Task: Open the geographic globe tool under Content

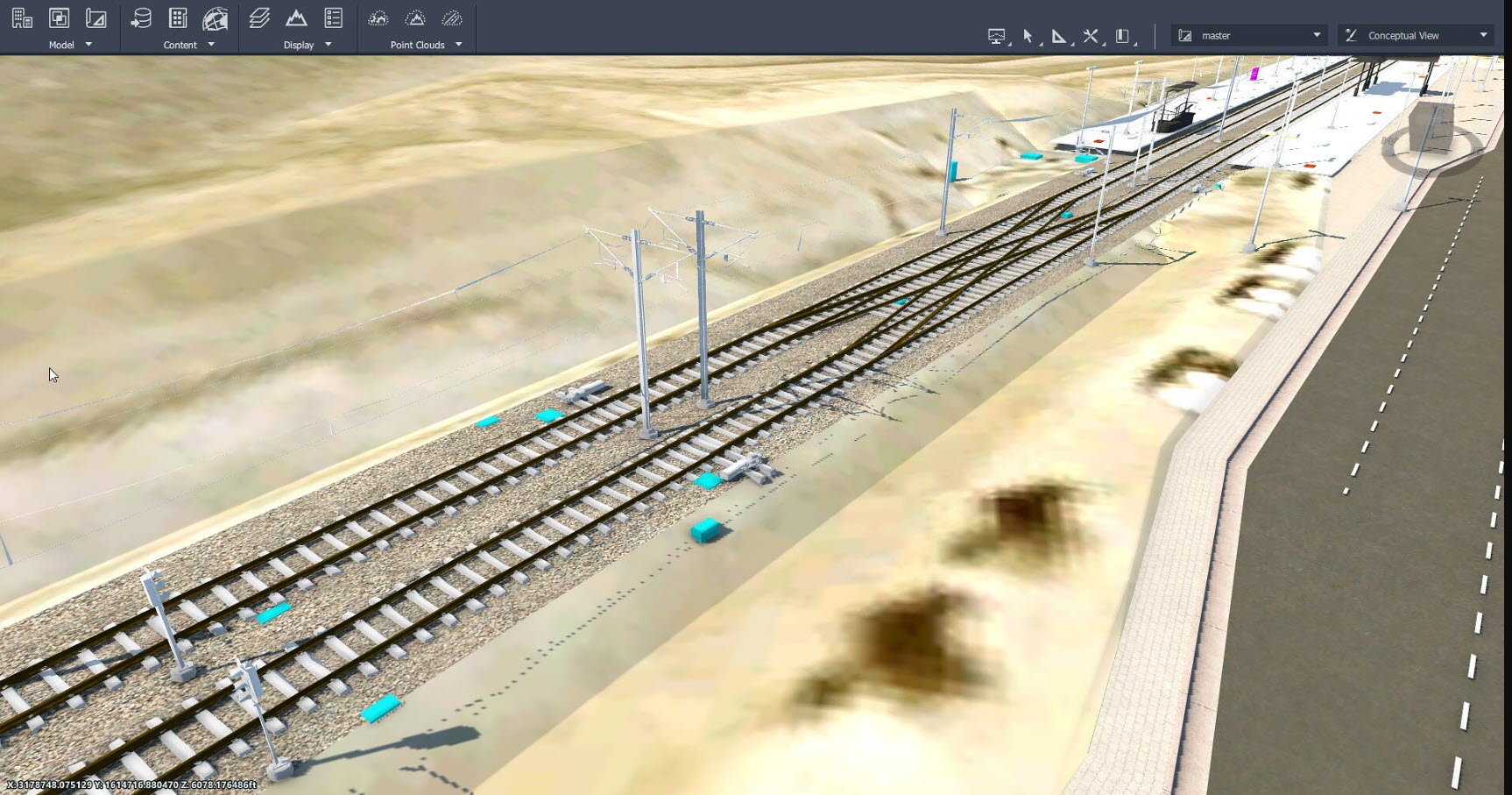Action: pyautogui.click(x=215, y=18)
